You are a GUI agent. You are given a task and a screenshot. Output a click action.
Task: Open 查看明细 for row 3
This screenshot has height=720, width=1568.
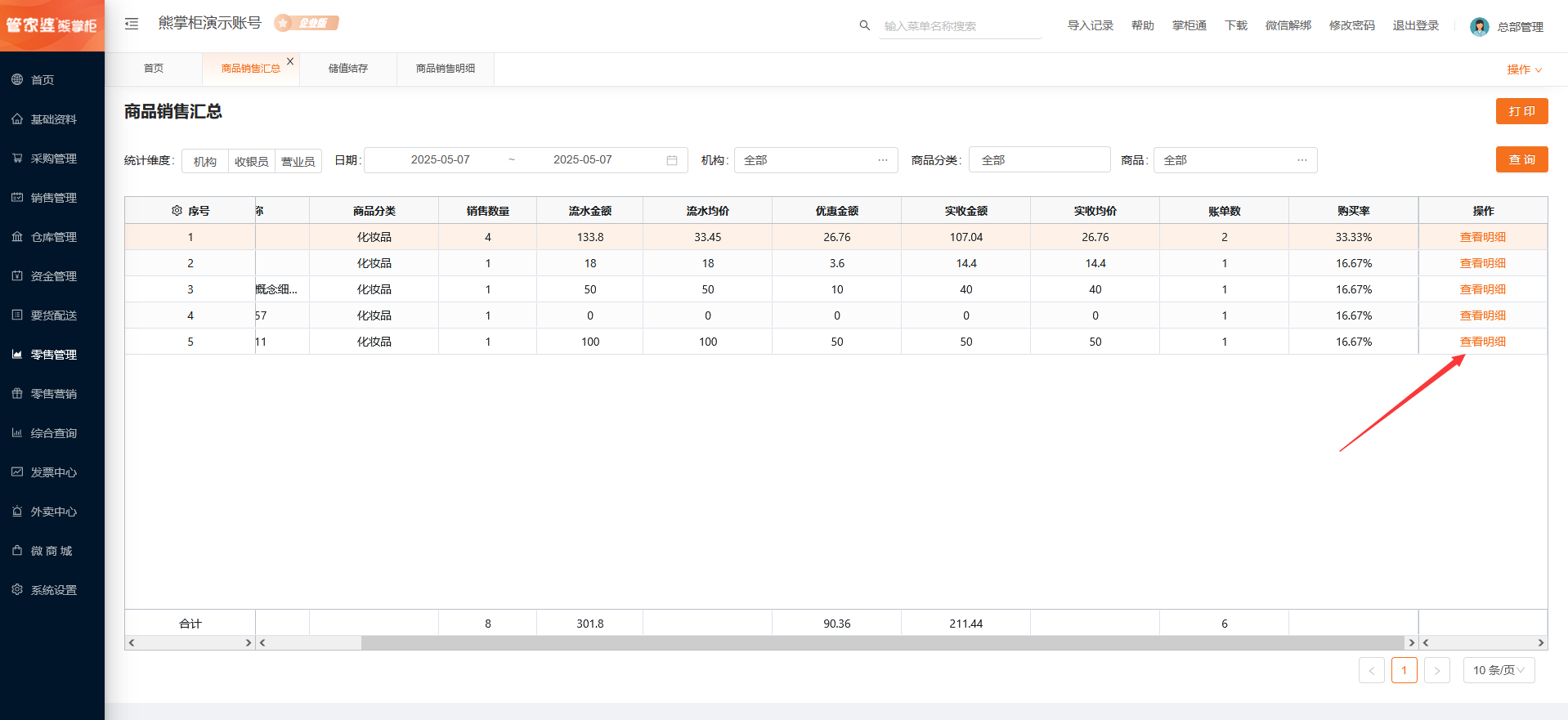point(1483,289)
